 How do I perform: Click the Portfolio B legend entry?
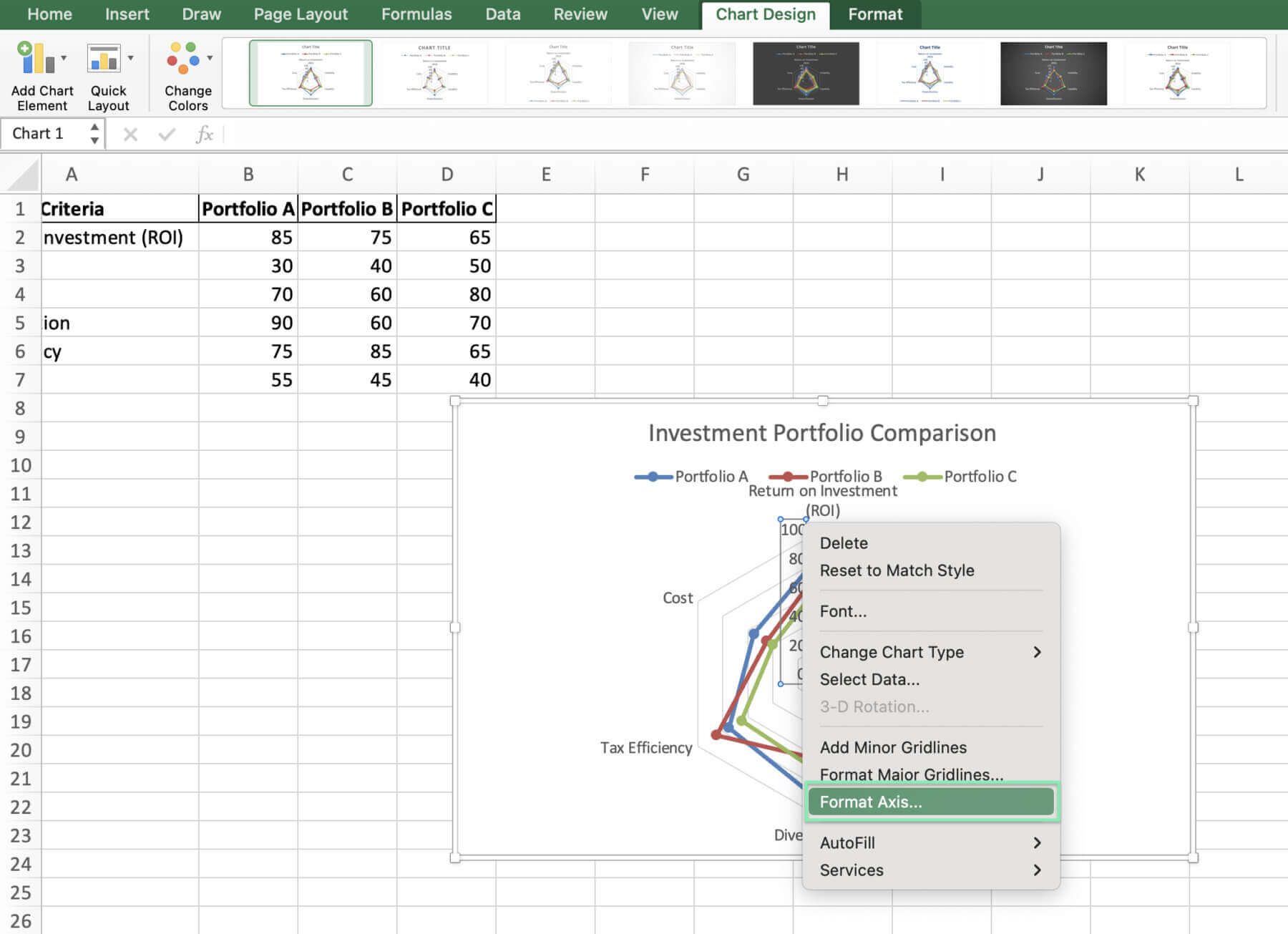click(826, 477)
